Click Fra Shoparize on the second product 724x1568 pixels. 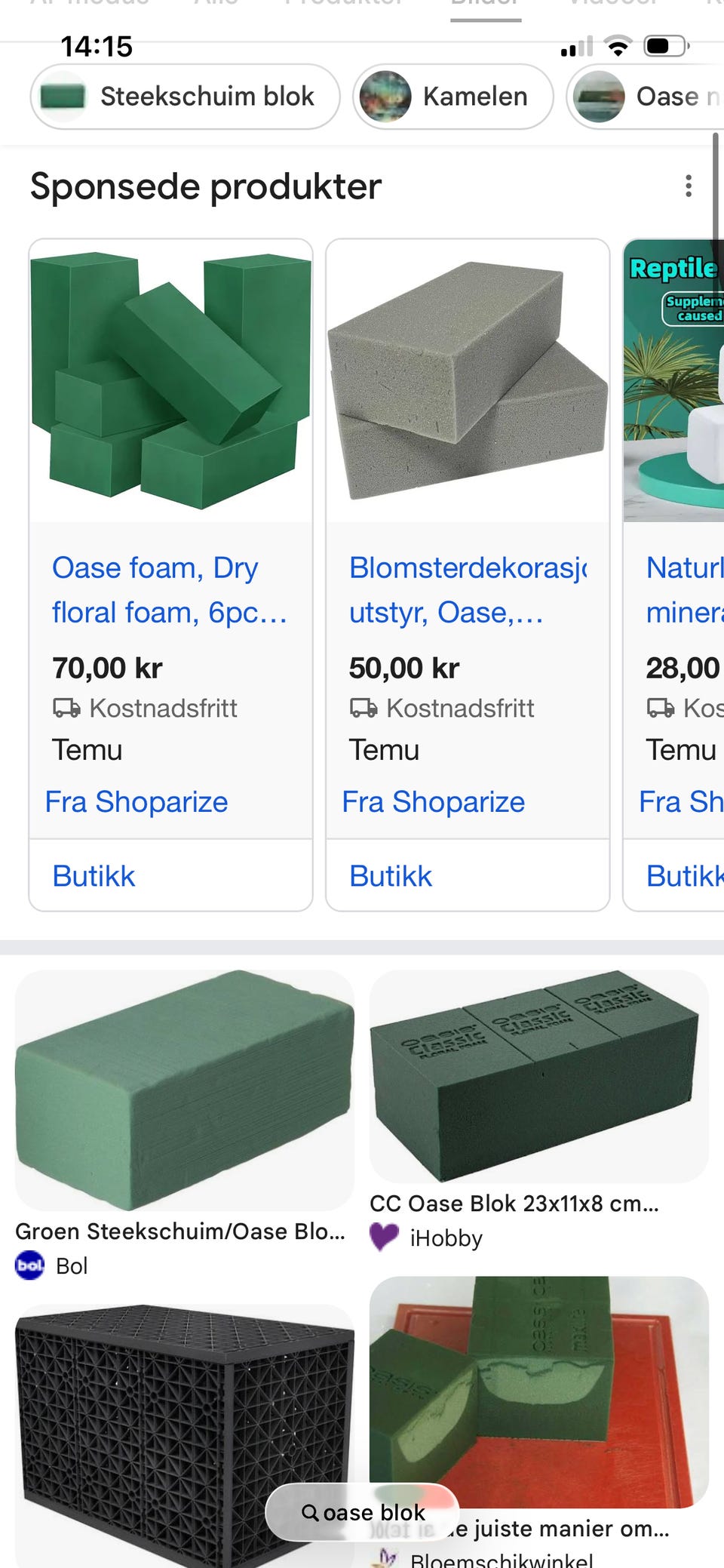pos(434,801)
